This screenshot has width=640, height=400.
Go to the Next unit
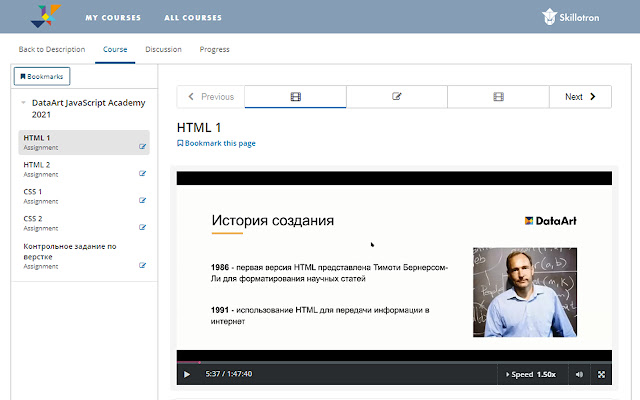click(580, 97)
